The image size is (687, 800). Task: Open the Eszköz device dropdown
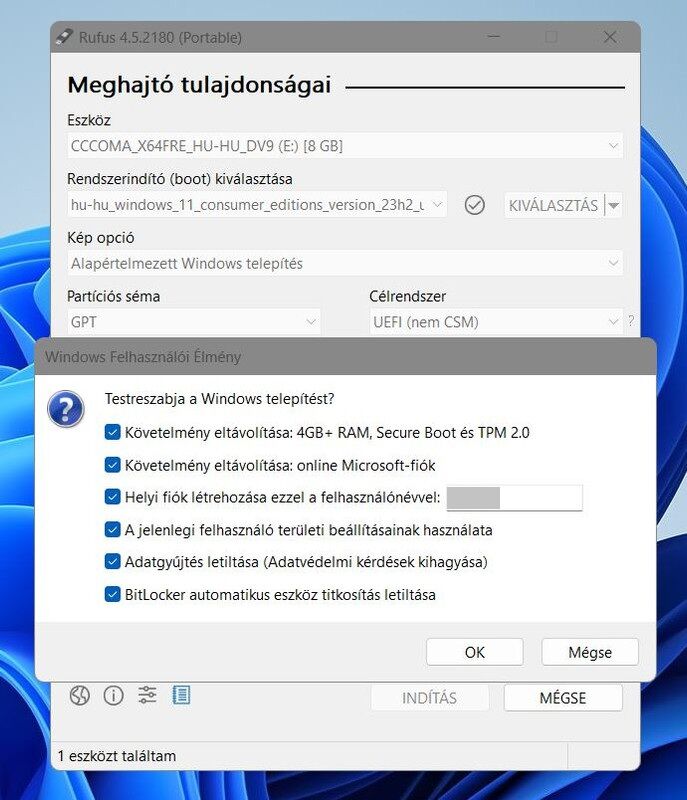[345, 146]
